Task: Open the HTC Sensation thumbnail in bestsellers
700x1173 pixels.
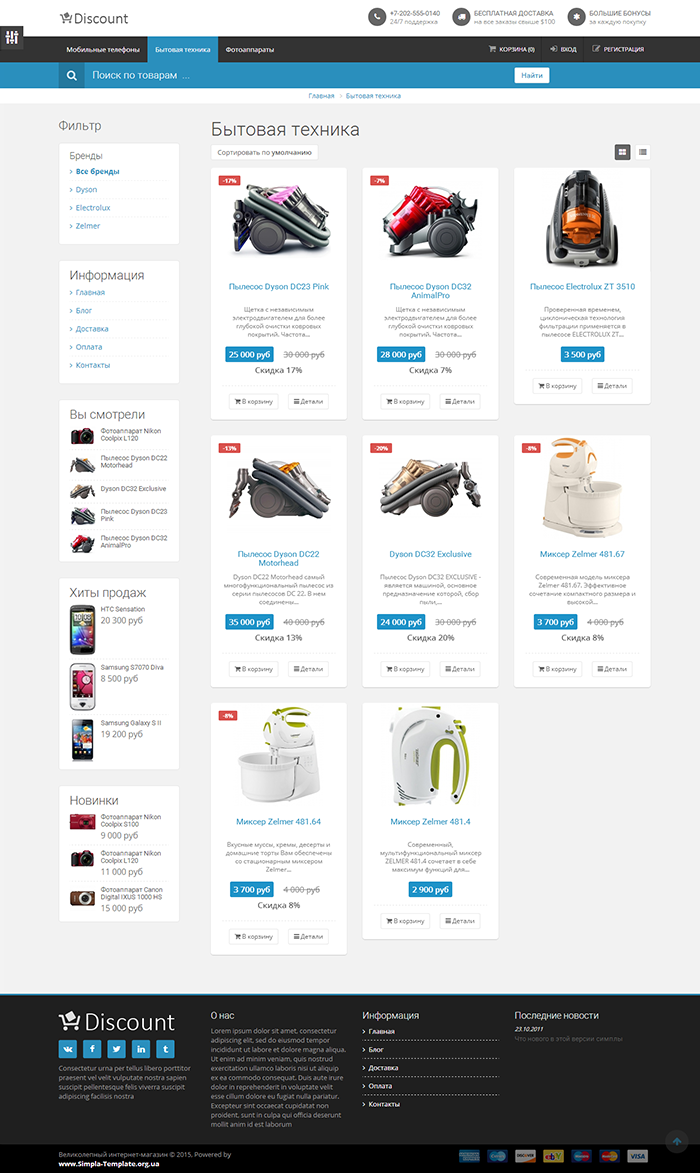Action: click(82, 630)
